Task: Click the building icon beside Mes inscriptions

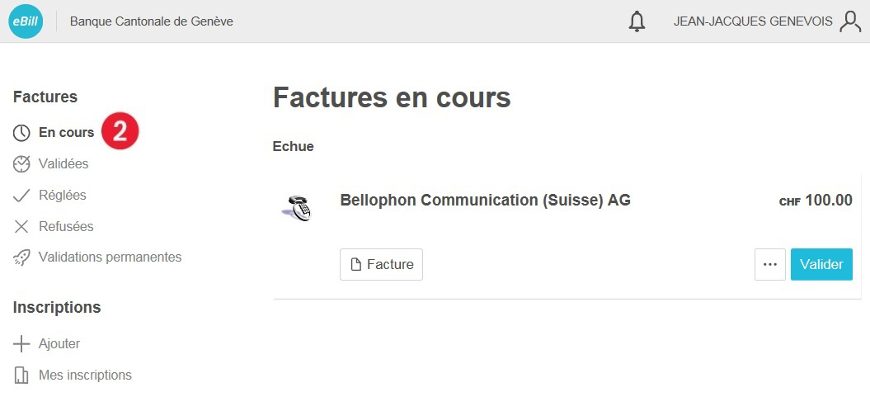Action: tap(21, 375)
